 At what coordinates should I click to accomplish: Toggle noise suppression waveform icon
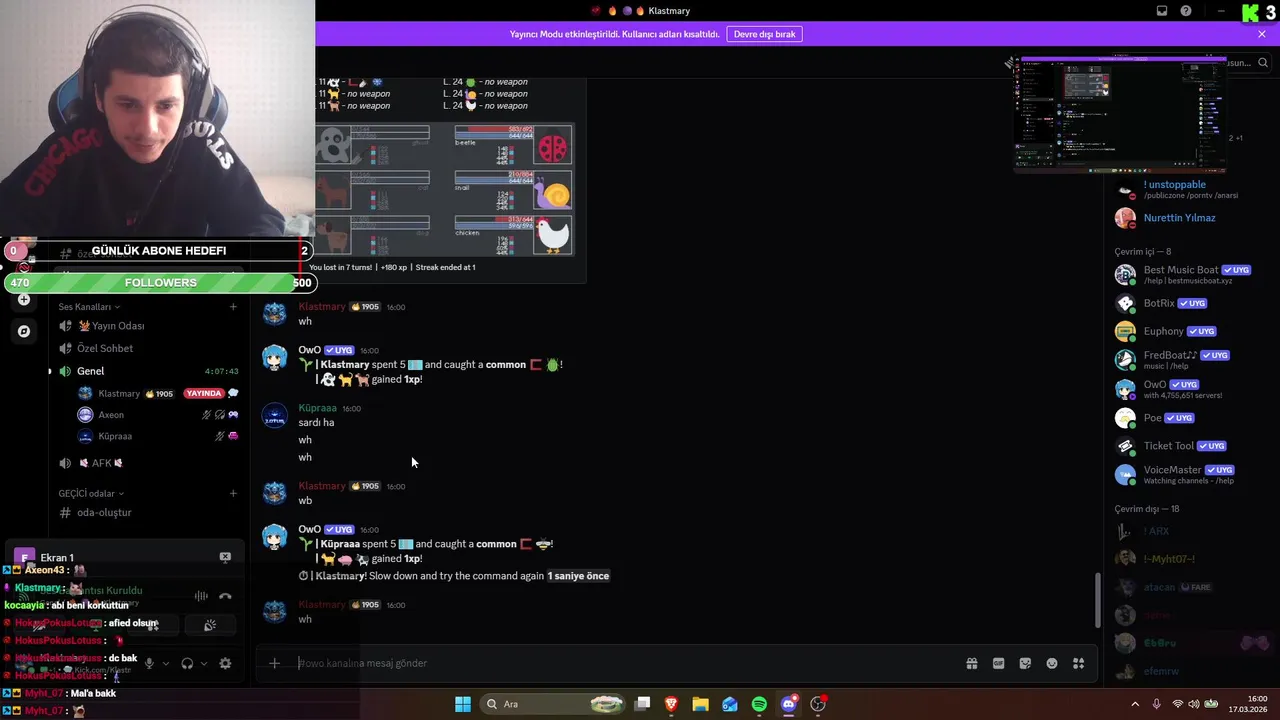(201, 597)
